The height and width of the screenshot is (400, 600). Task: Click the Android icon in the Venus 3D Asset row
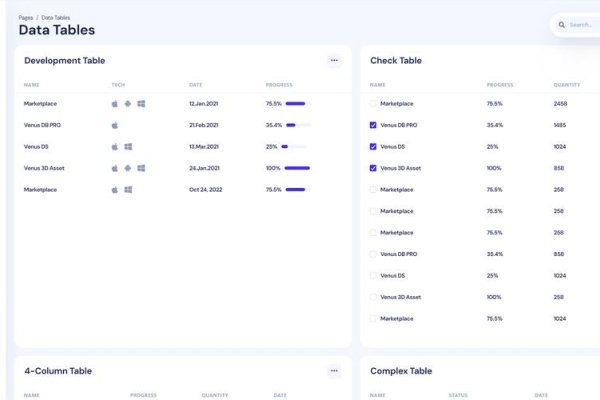click(x=128, y=168)
